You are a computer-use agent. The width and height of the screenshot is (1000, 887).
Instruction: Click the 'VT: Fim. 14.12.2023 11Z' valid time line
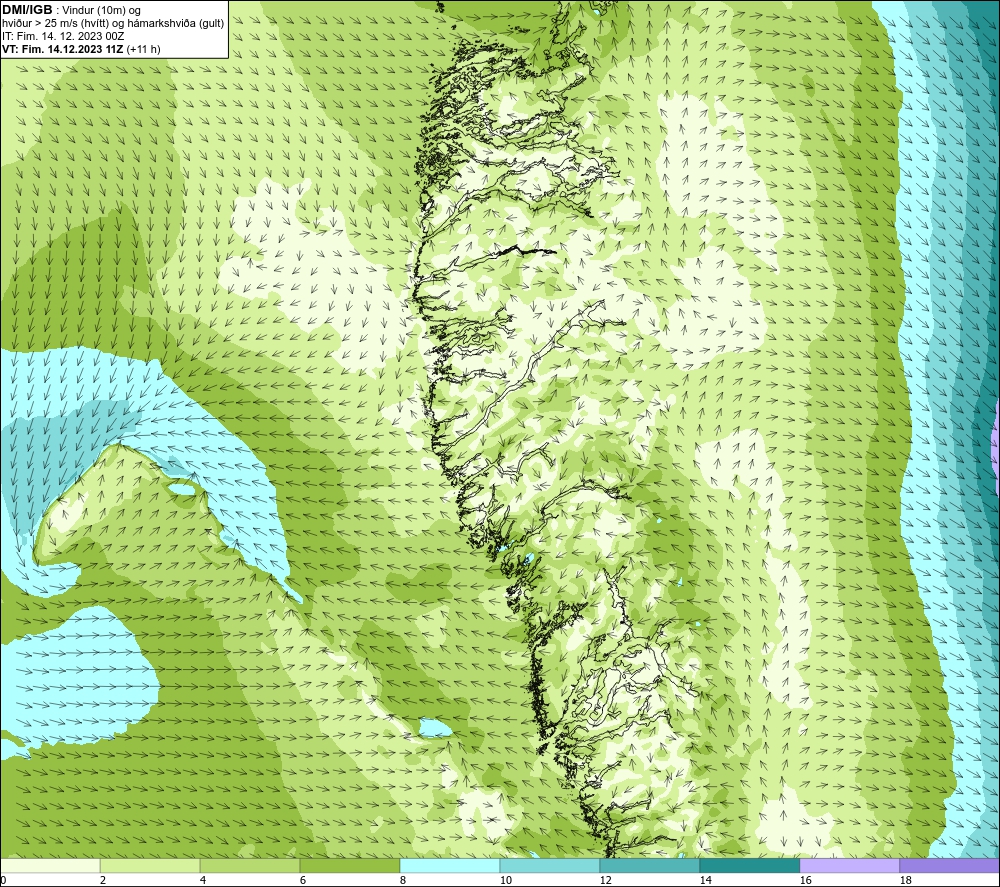(x=81, y=49)
